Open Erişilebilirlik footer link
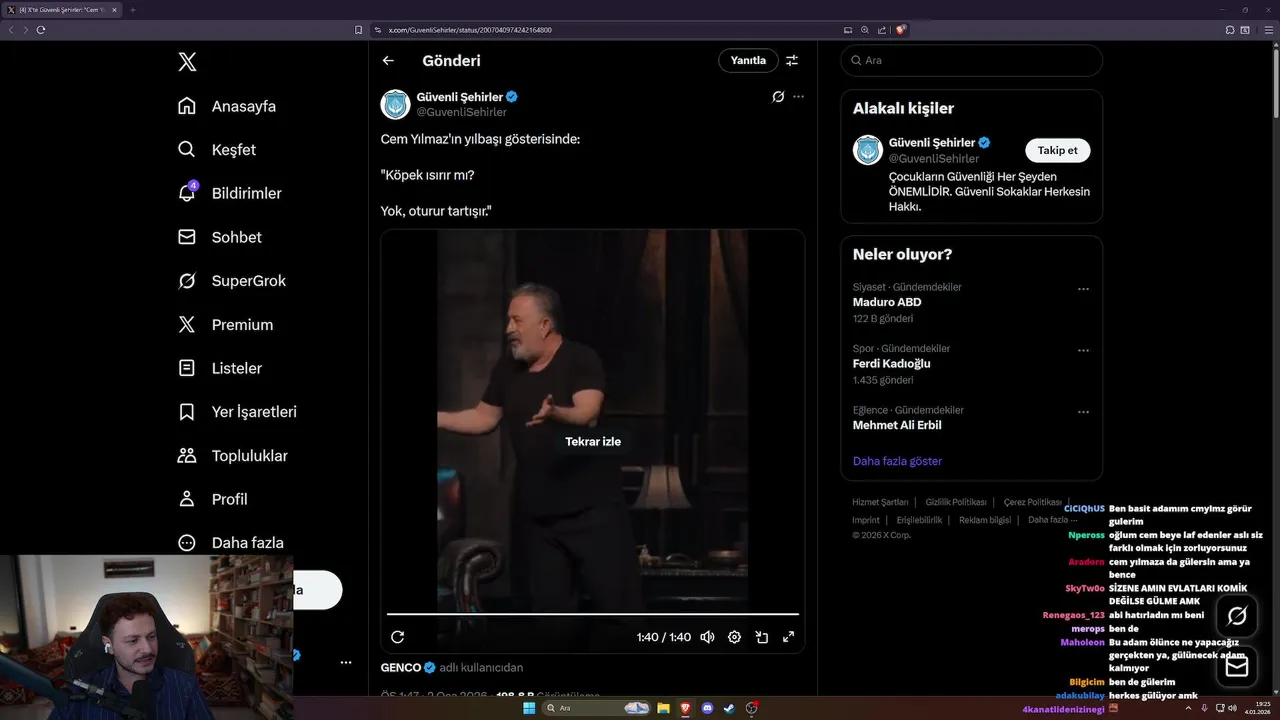 coord(919,520)
